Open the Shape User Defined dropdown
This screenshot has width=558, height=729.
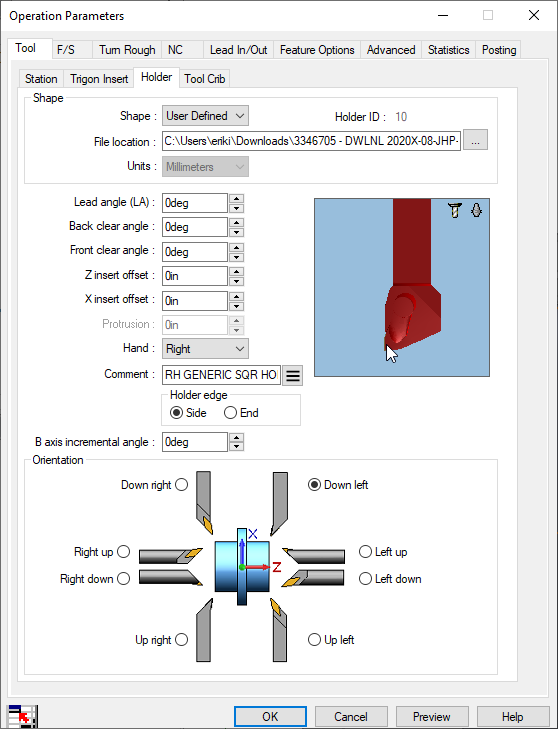tap(205, 116)
